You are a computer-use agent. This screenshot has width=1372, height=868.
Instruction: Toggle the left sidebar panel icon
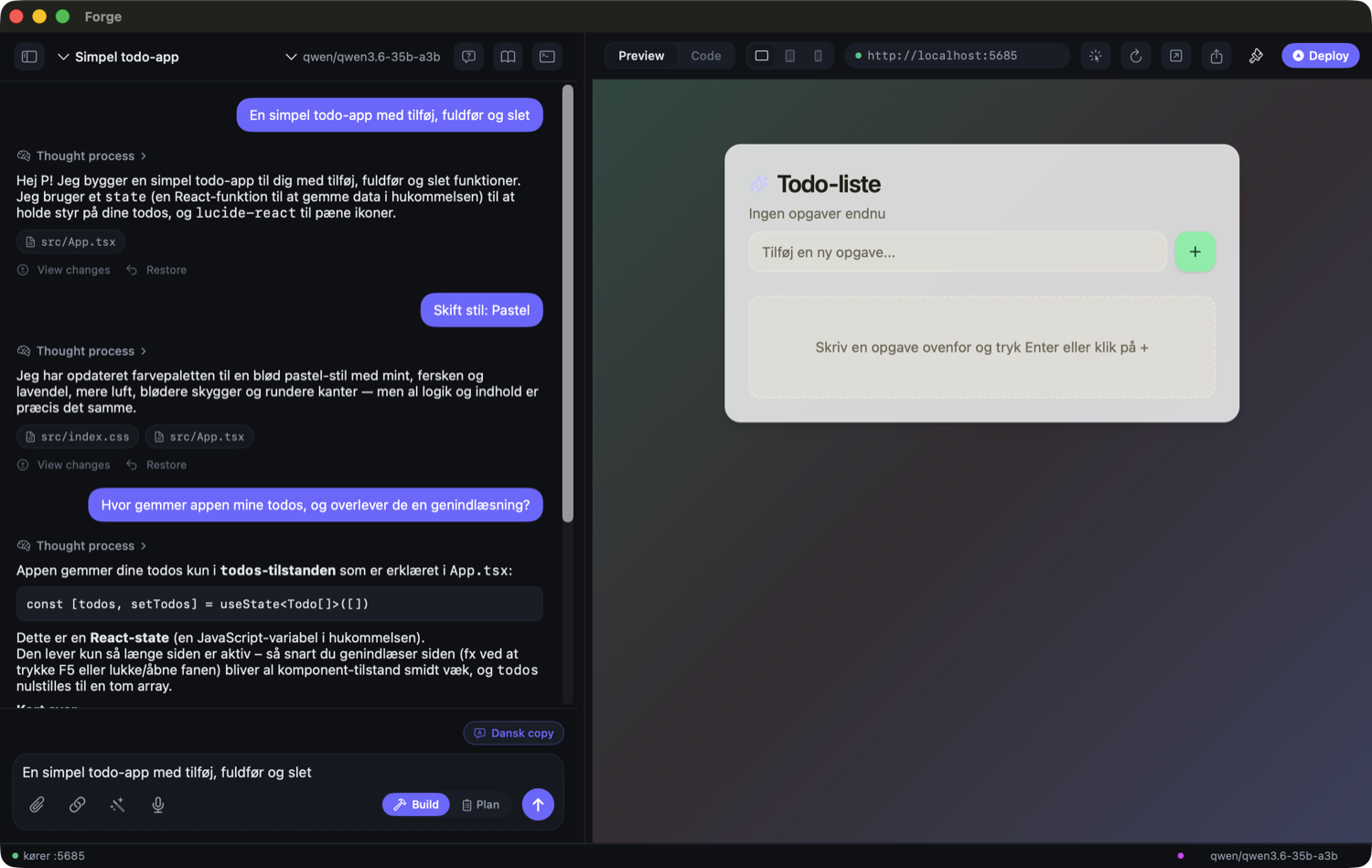point(29,57)
